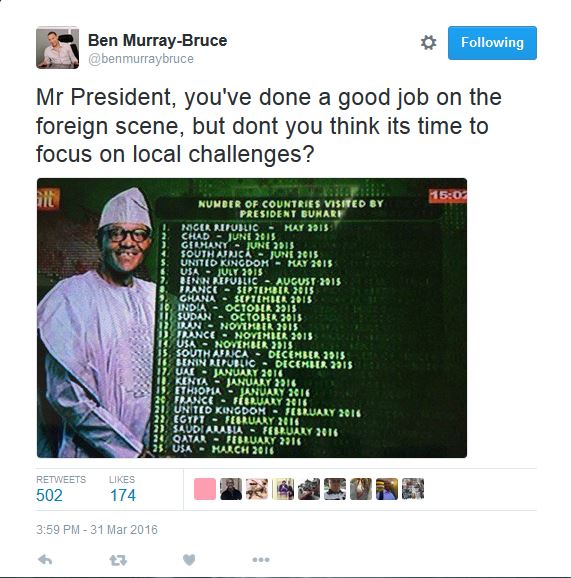The width and height of the screenshot is (571, 578).
Task: View the 502 retweets count
Action: [49, 495]
